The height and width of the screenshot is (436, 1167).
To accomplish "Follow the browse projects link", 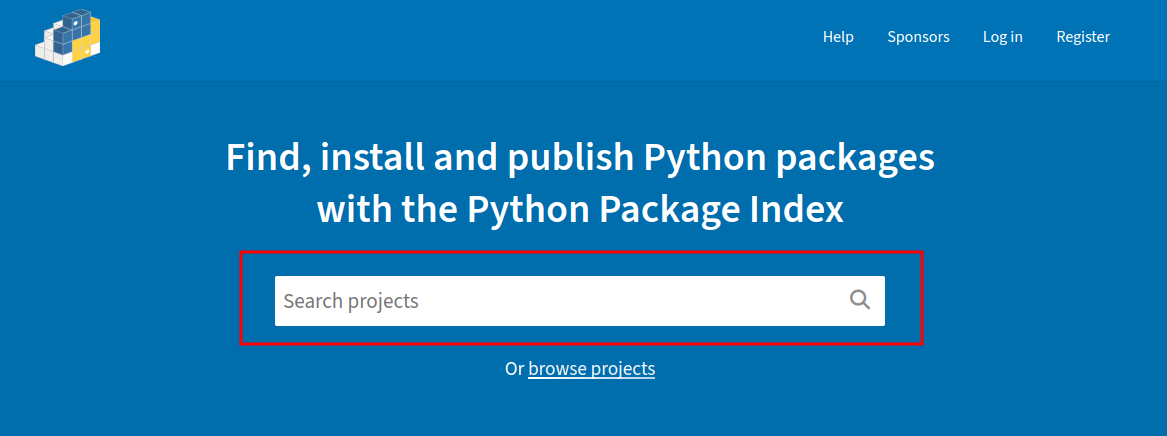I will click(x=592, y=368).
